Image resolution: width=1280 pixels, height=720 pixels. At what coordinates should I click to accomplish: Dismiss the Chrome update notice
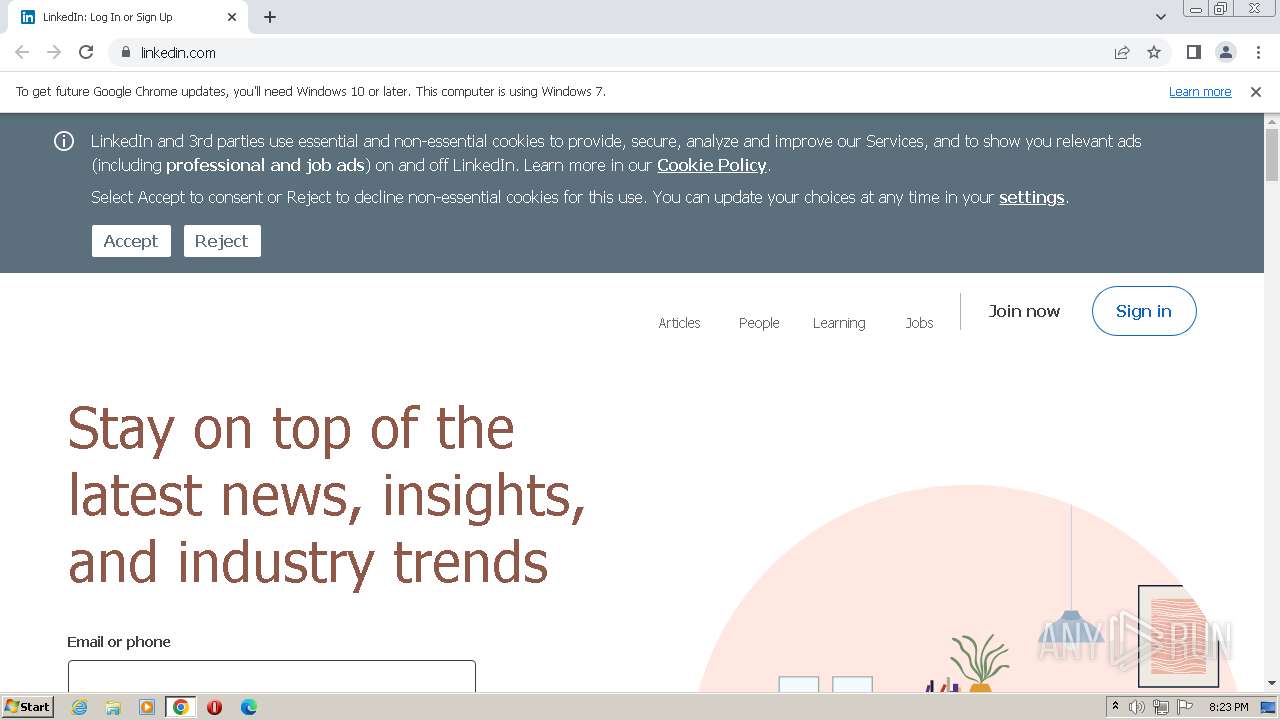tap(1256, 92)
